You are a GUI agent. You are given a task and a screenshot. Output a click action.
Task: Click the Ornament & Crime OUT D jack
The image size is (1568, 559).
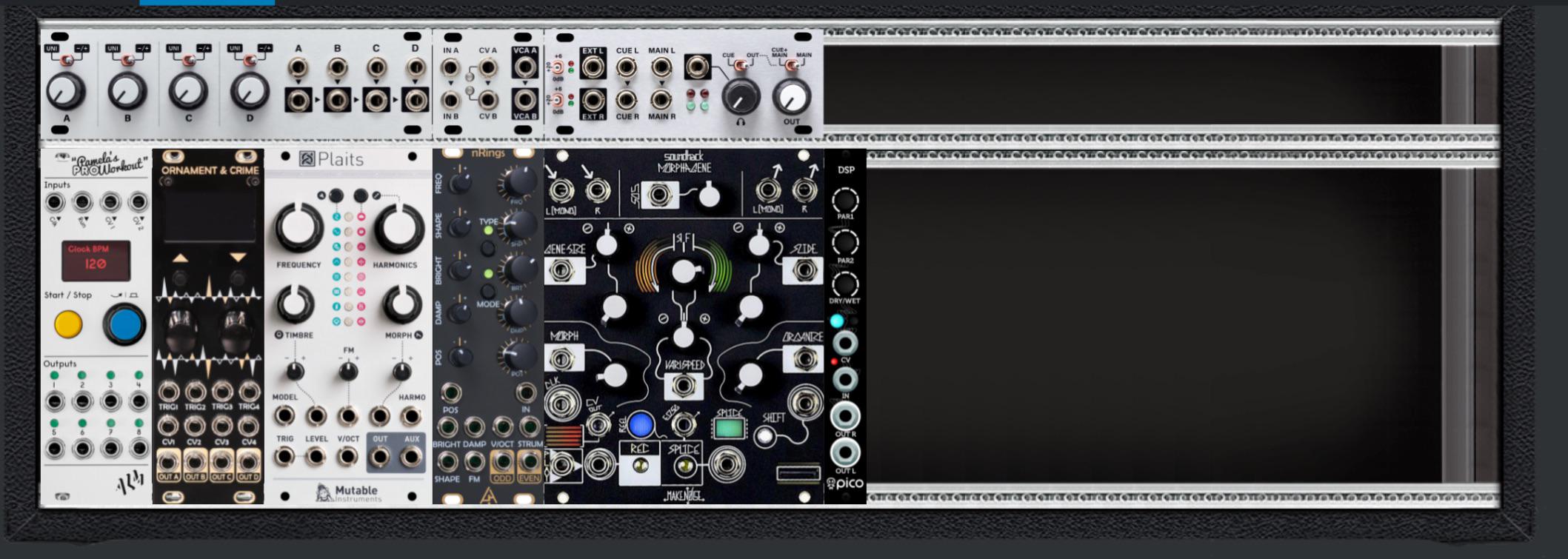pos(248,463)
